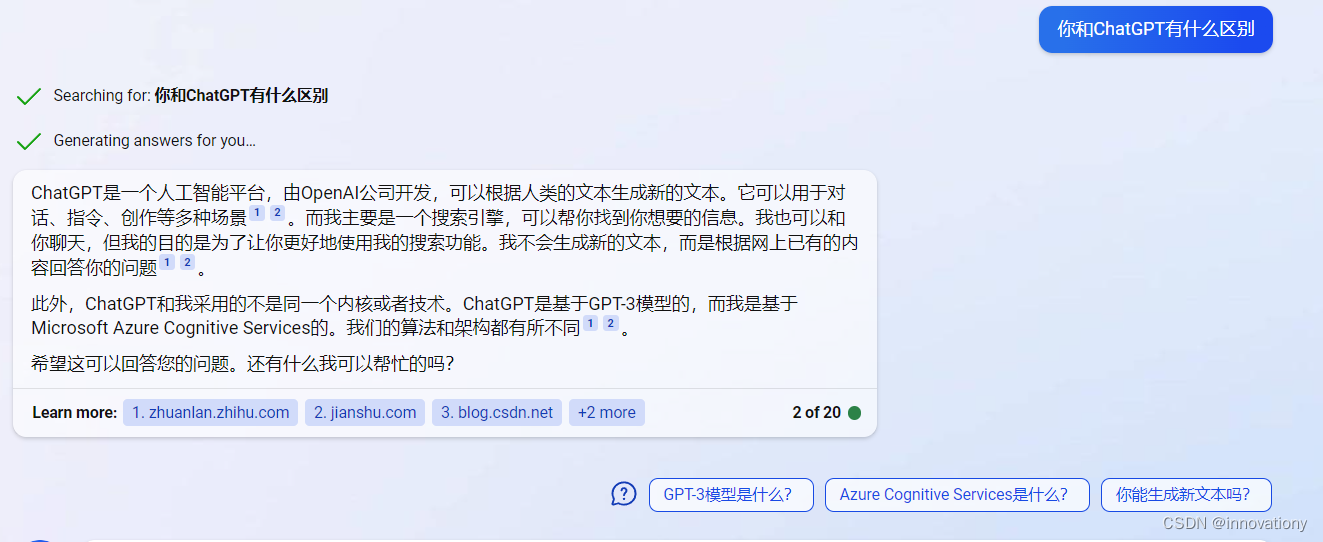The width and height of the screenshot is (1323, 542).
Task: Click the 2 of 20 turn counter
Action: [x=816, y=413]
